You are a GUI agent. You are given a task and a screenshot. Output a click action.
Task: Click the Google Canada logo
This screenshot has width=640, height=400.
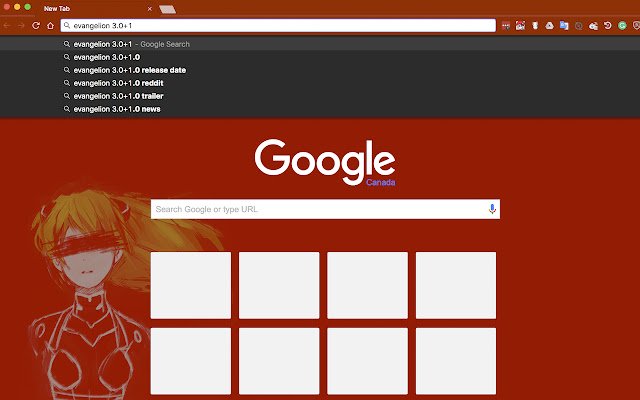coord(325,162)
